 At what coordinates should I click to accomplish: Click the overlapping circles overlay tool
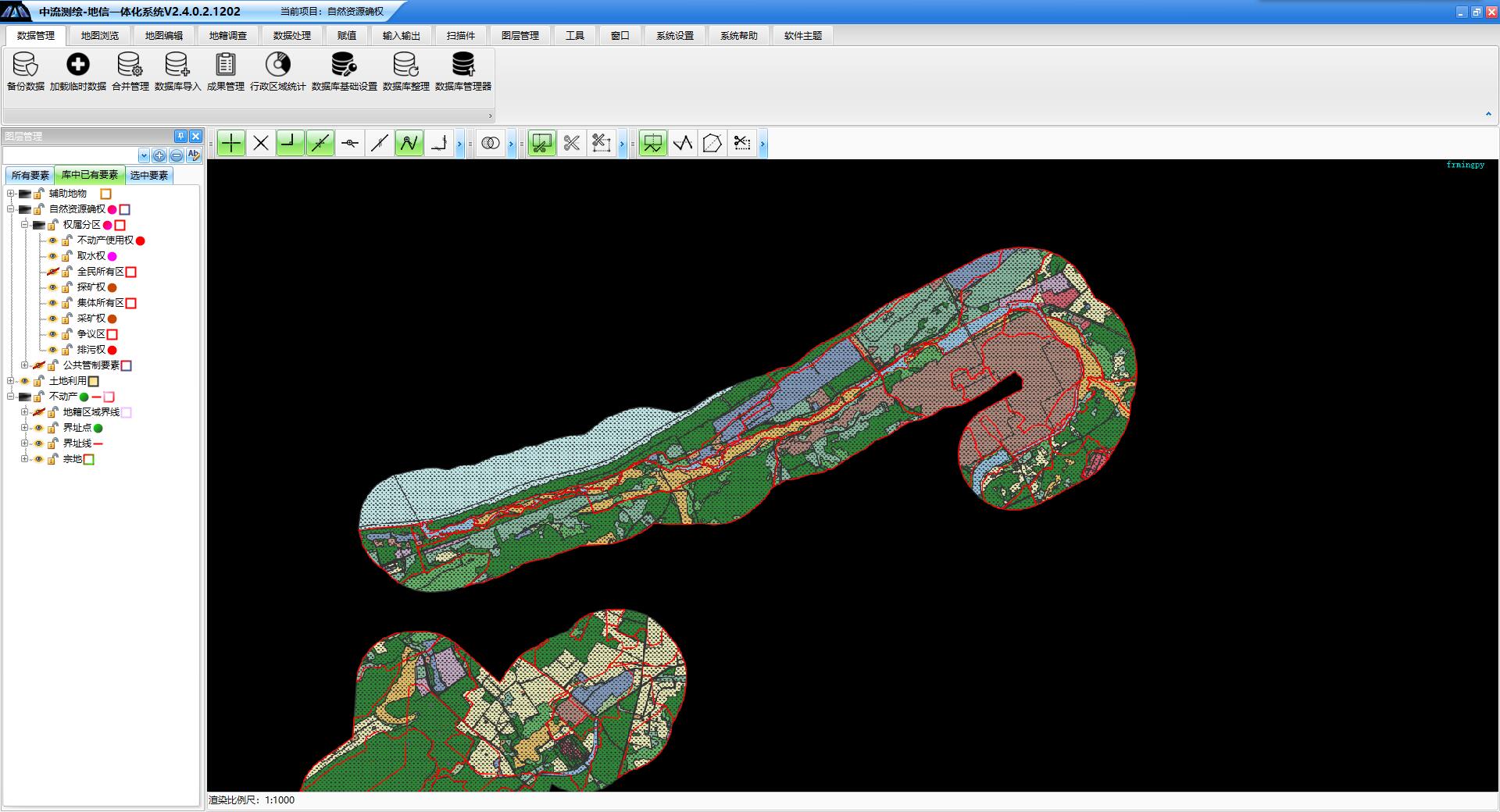[491, 143]
